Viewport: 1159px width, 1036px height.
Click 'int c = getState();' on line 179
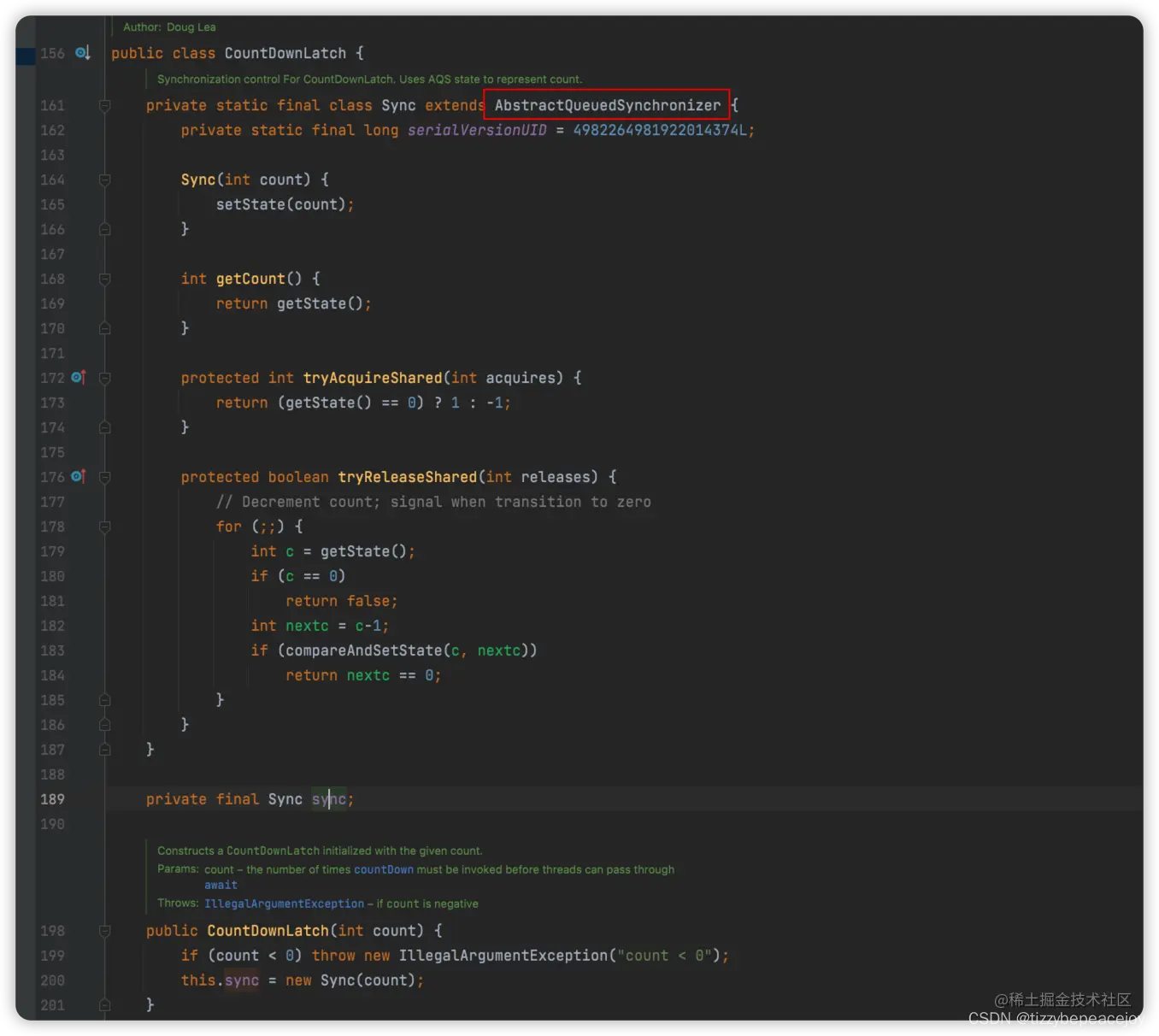tap(333, 551)
